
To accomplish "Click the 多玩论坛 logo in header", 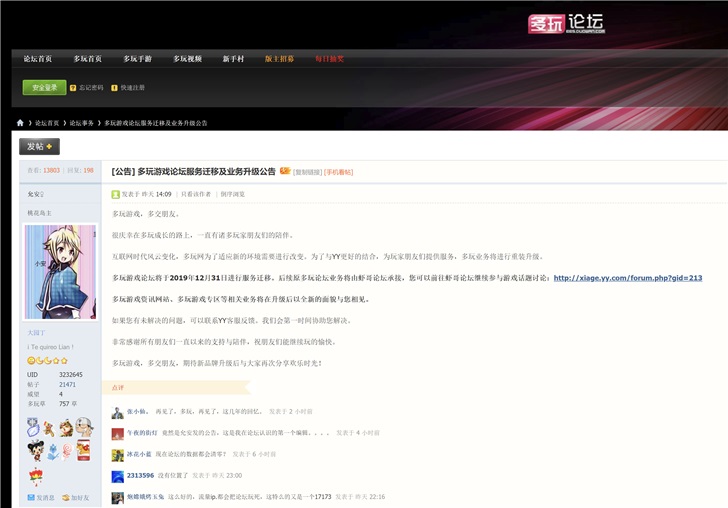I will coord(566,24).
